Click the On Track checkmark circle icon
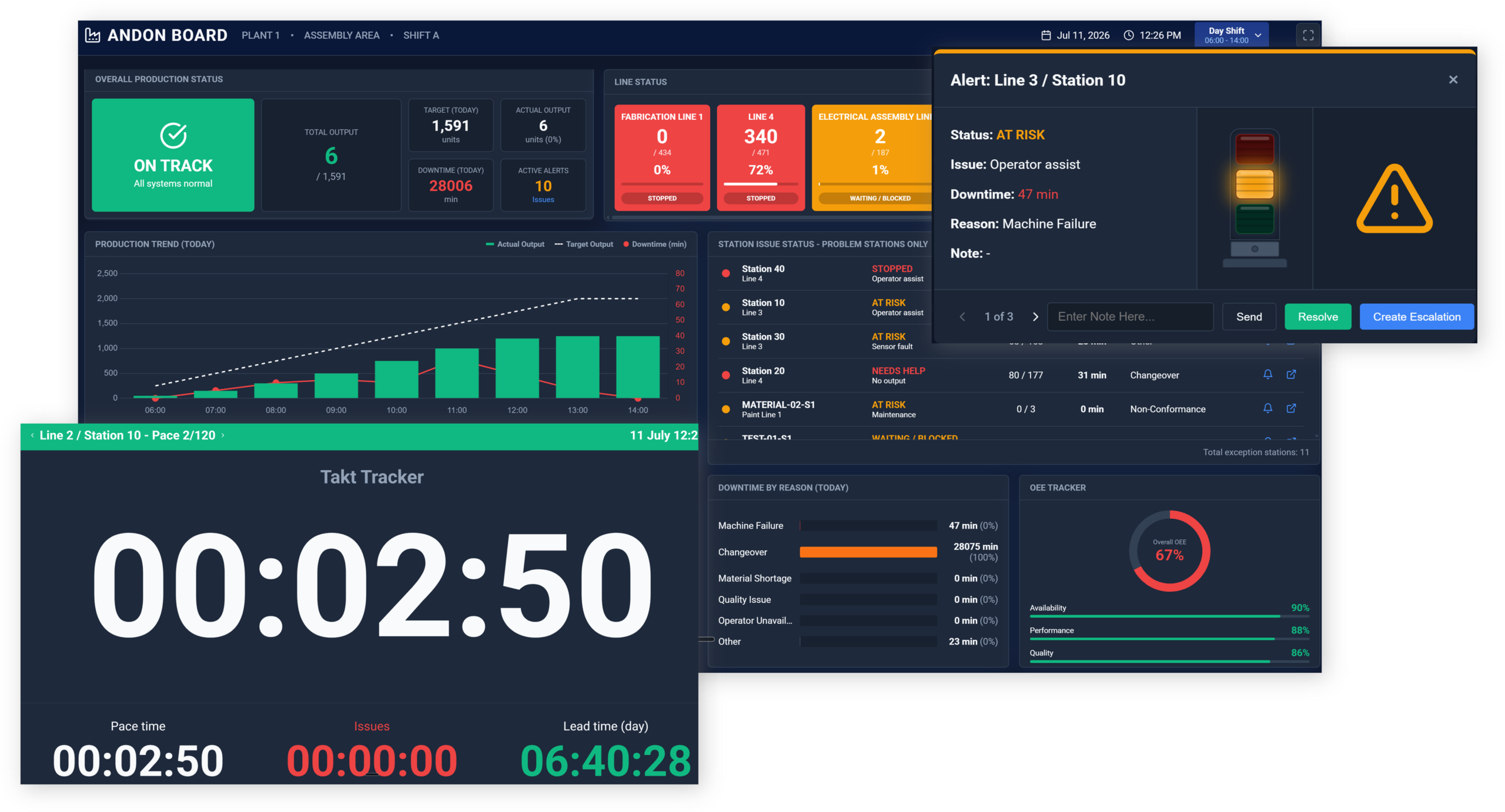The image size is (1505, 812). (173, 136)
